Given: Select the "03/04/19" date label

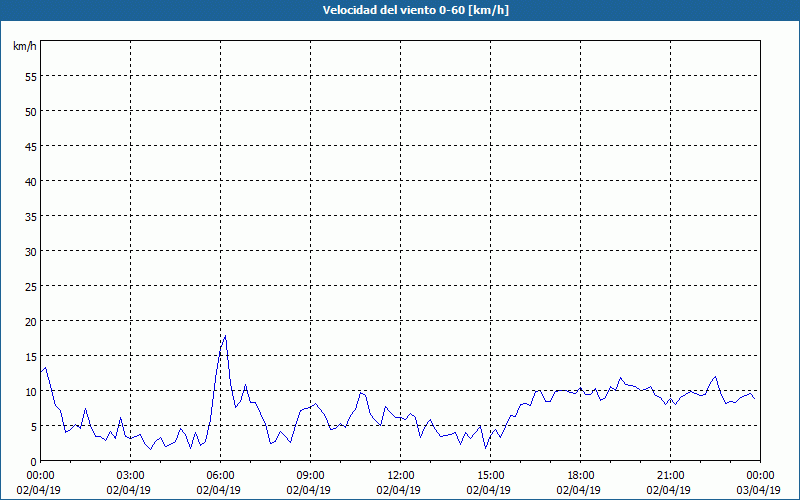Looking at the screenshot, I should (758, 490).
